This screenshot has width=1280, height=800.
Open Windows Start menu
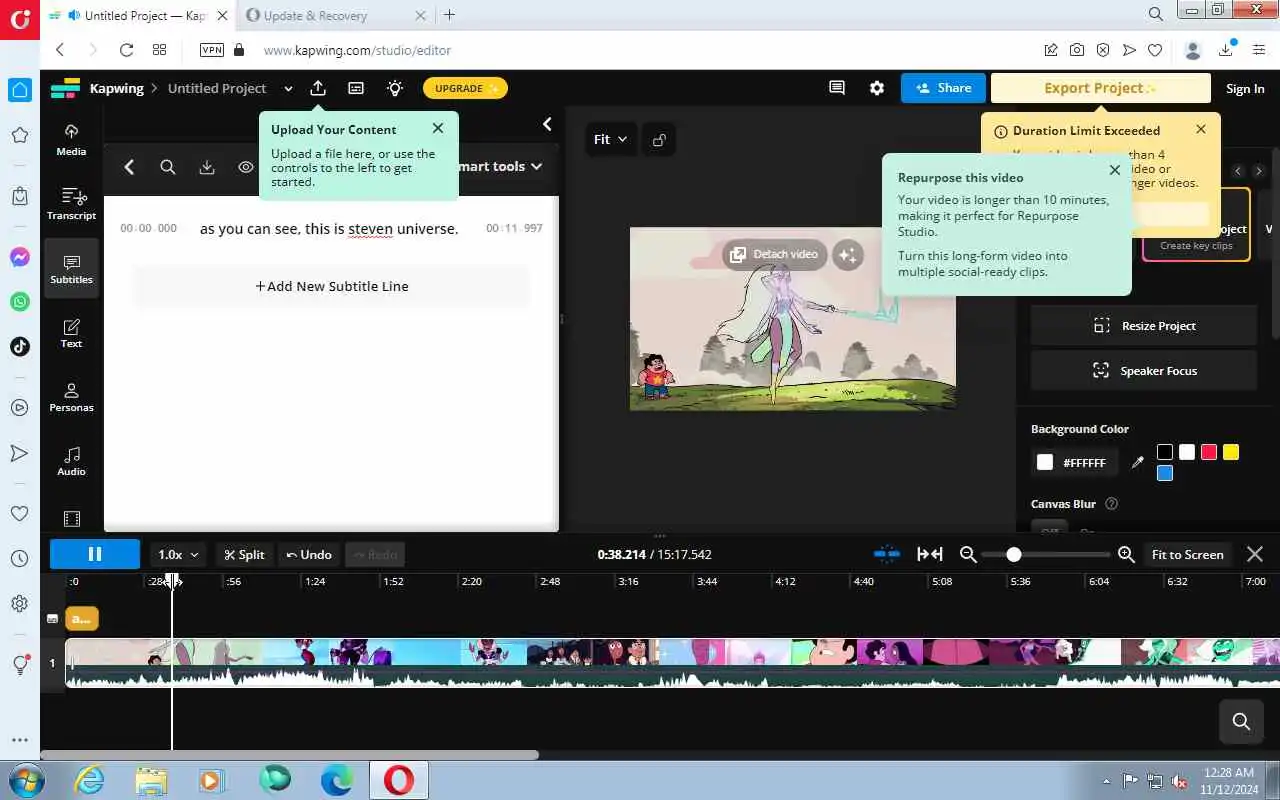click(x=25, y=779)
